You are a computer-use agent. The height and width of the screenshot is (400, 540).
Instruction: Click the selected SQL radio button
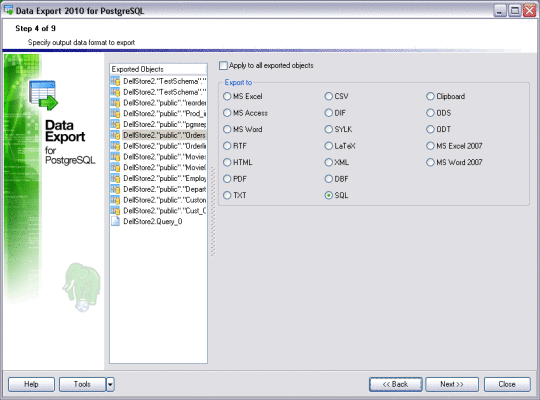[x=329, y=195]
